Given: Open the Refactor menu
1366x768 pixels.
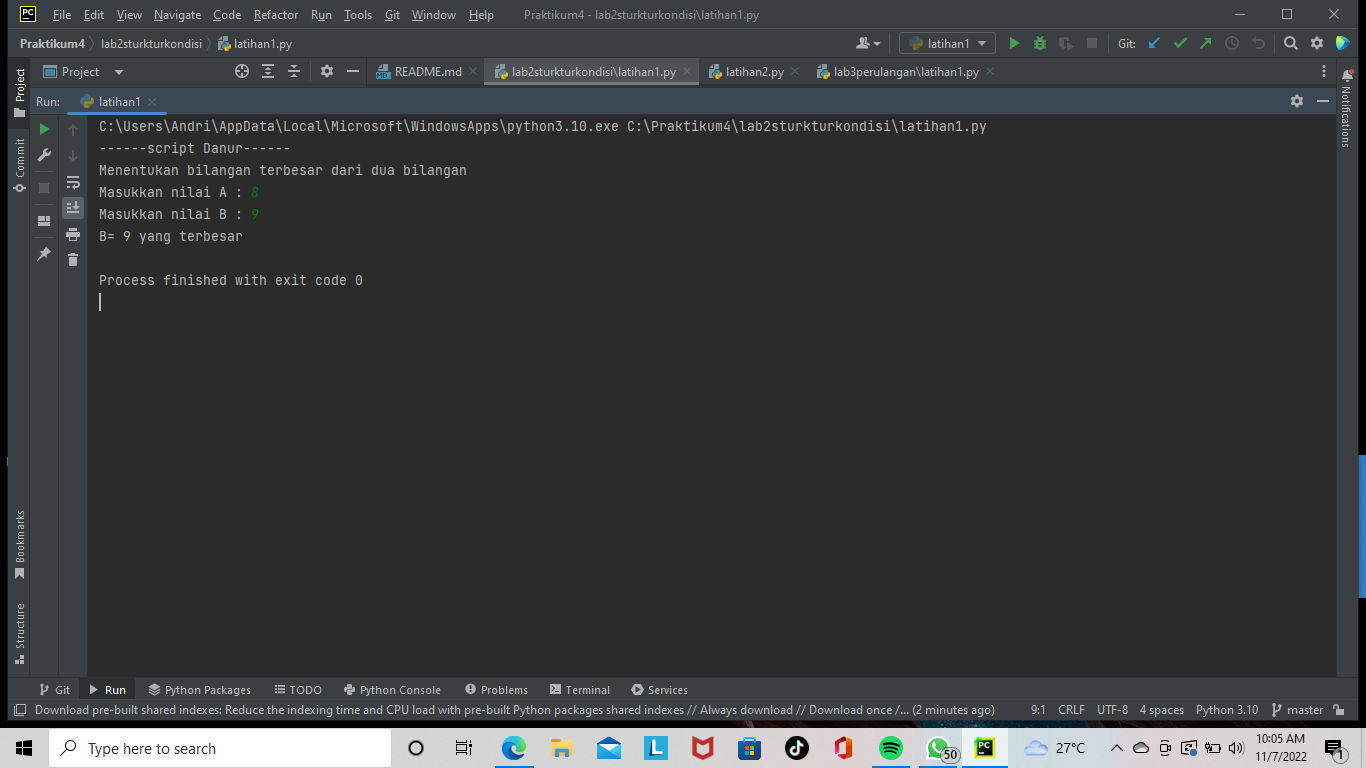Looking at the screenshot, I should [x=275, y=15].
